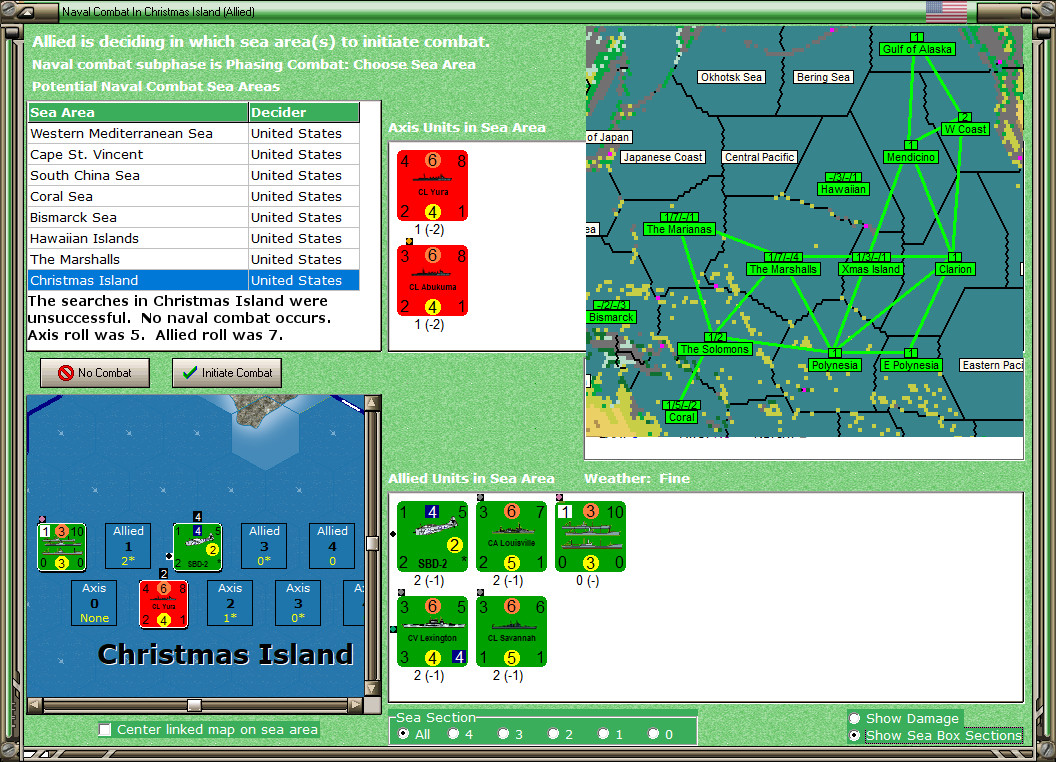This screenshot has width=1056, height=762.
Task: Select Christmas Island highlighted row
Action: (x=194, y=280)
